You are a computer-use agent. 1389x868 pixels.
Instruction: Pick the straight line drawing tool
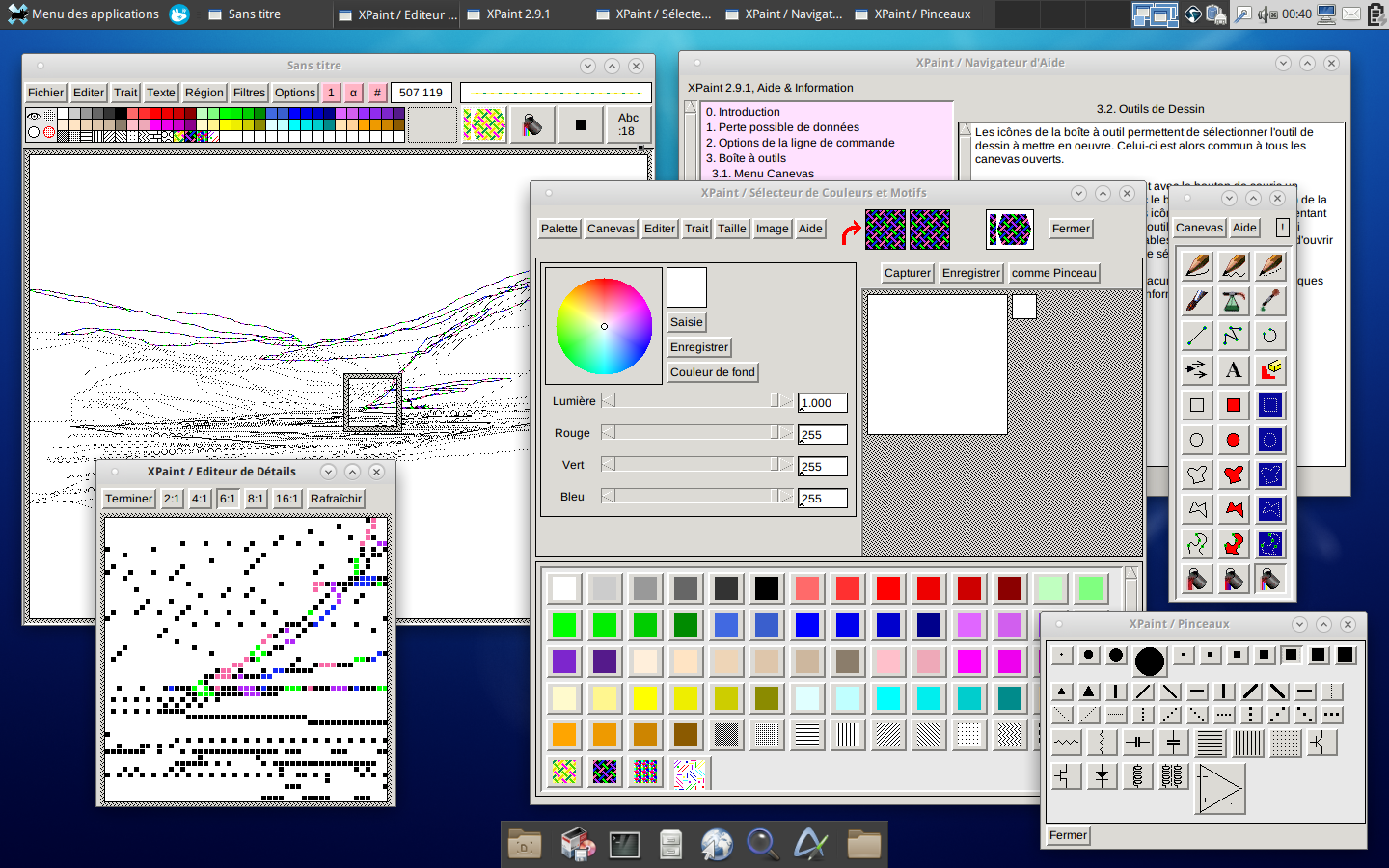click(x=1197, y=336)
